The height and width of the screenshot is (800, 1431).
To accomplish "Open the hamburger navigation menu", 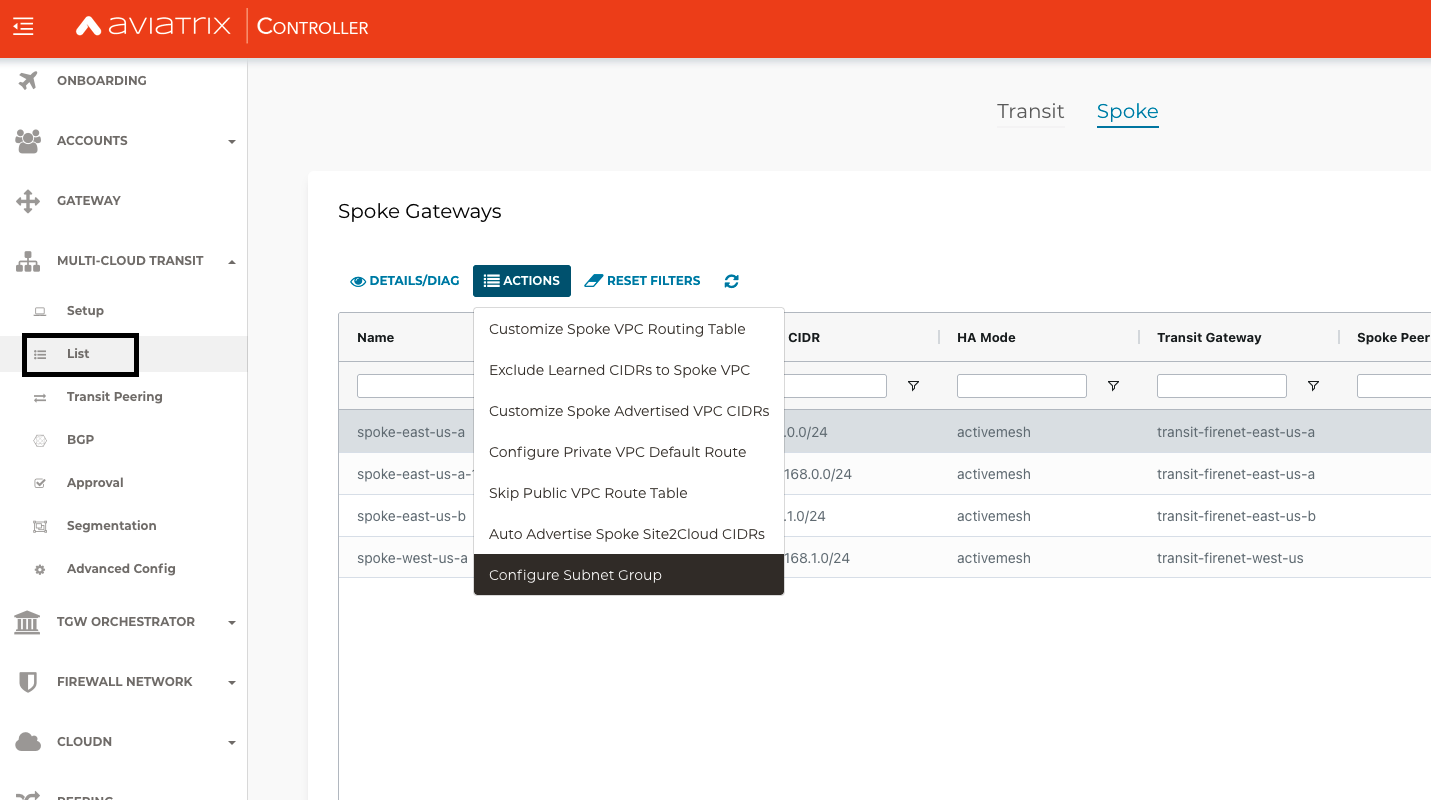I will tap(22, 27).
